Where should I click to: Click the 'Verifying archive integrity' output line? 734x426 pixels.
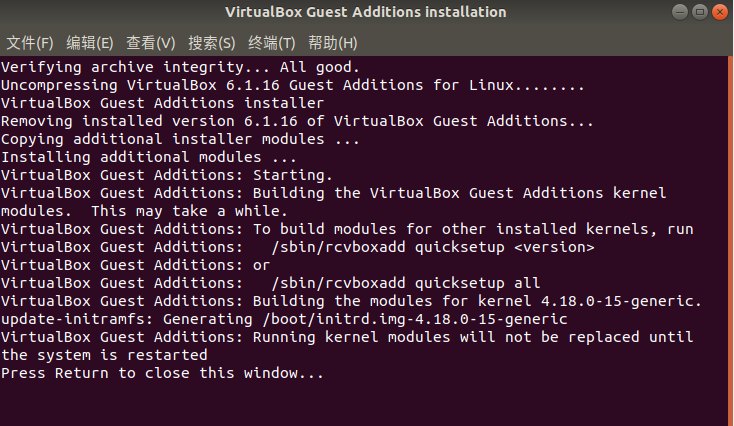(x=180, y=67)
